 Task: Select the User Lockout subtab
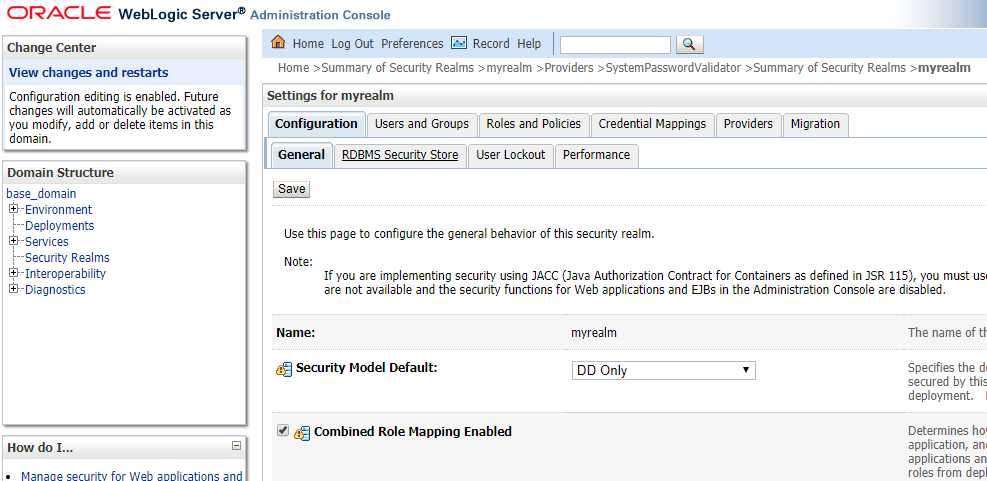click(x=510, y=155)
